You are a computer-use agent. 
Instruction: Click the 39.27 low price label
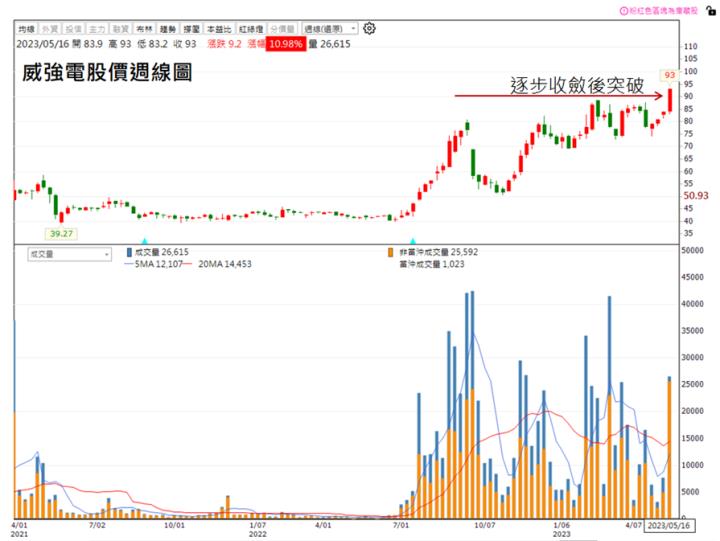pyautogui.click(x=62, y=234)
